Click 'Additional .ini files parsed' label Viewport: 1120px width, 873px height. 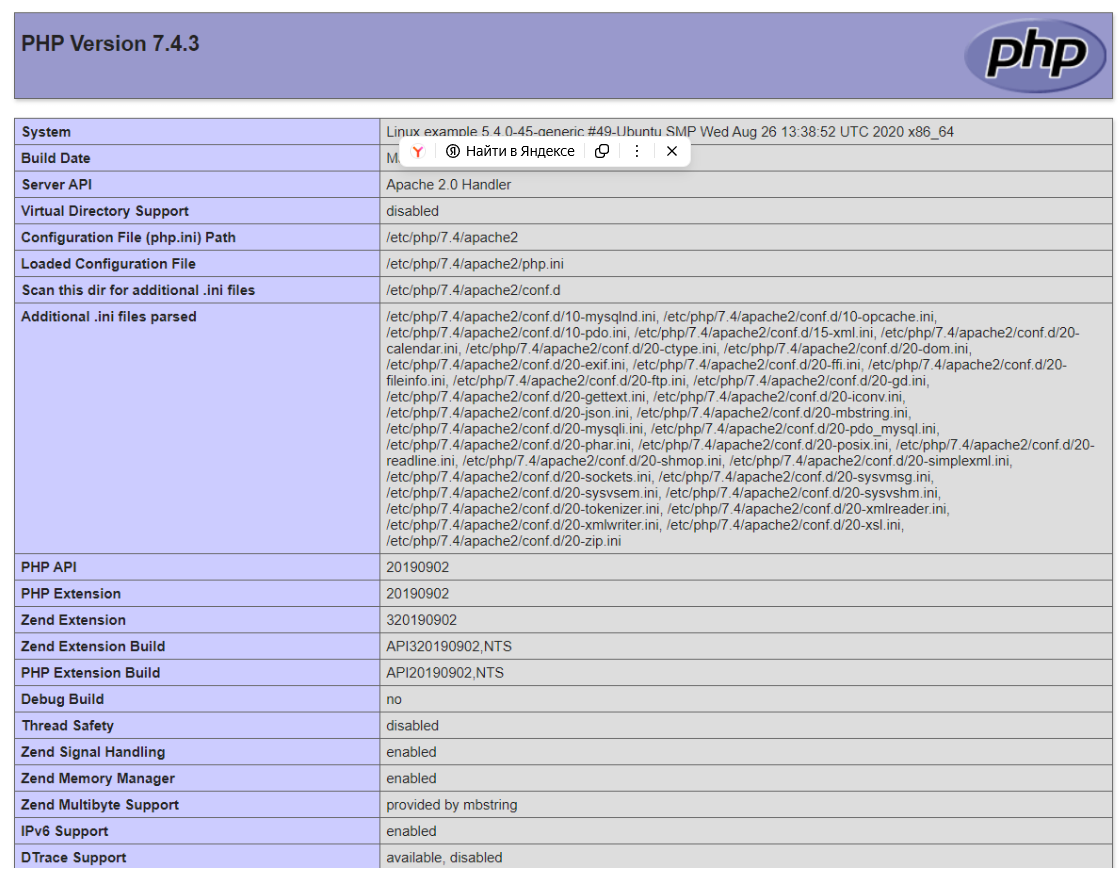point(109,317)
